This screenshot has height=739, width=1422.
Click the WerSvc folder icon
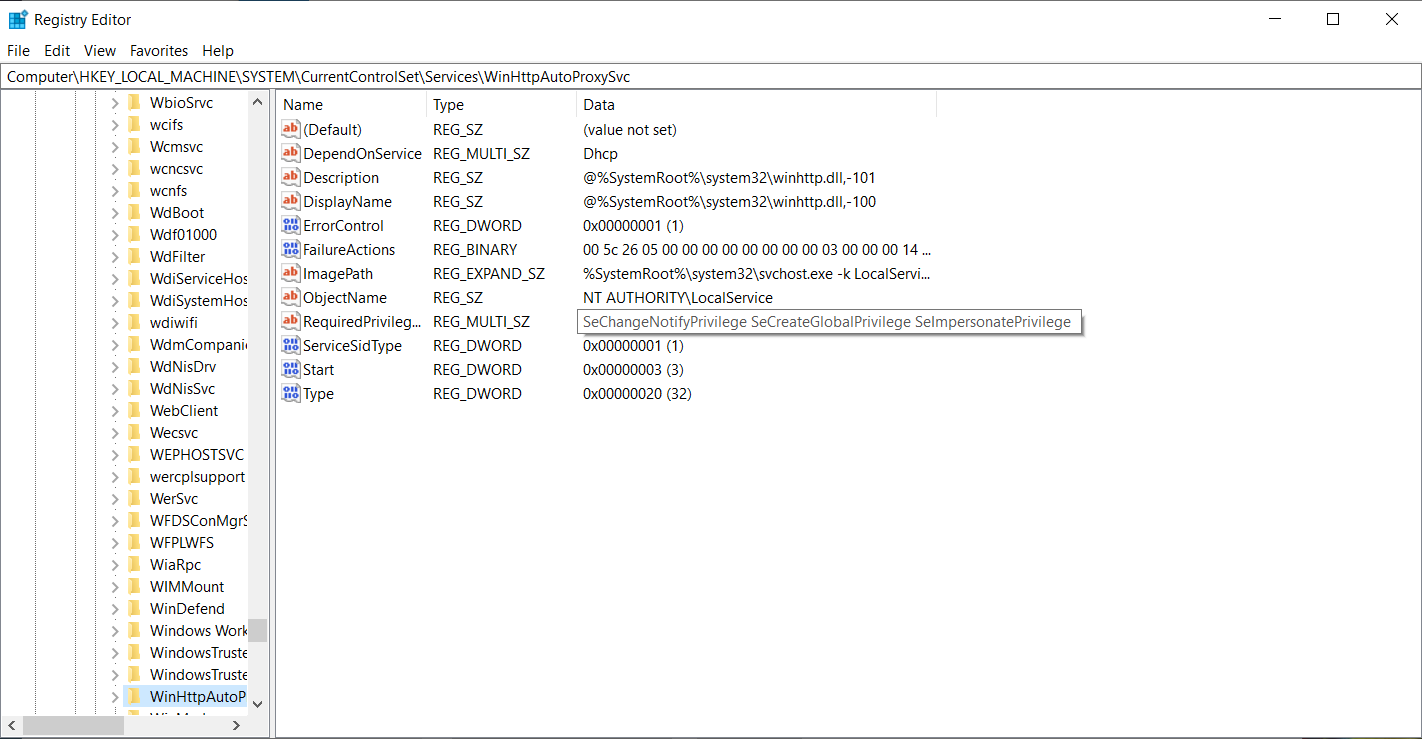click(x=135, y=498)
